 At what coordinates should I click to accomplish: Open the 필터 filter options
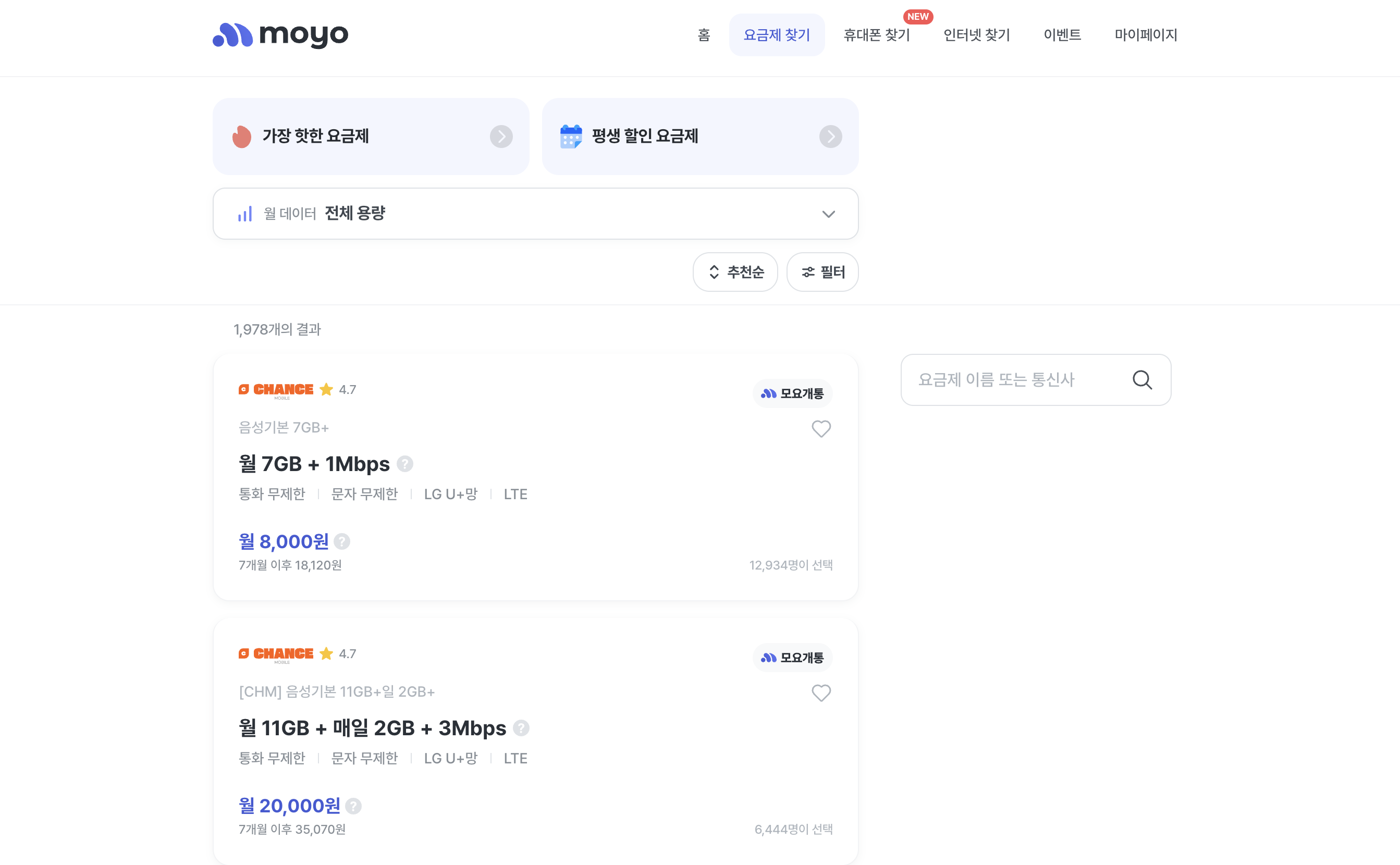pos(822,273)
